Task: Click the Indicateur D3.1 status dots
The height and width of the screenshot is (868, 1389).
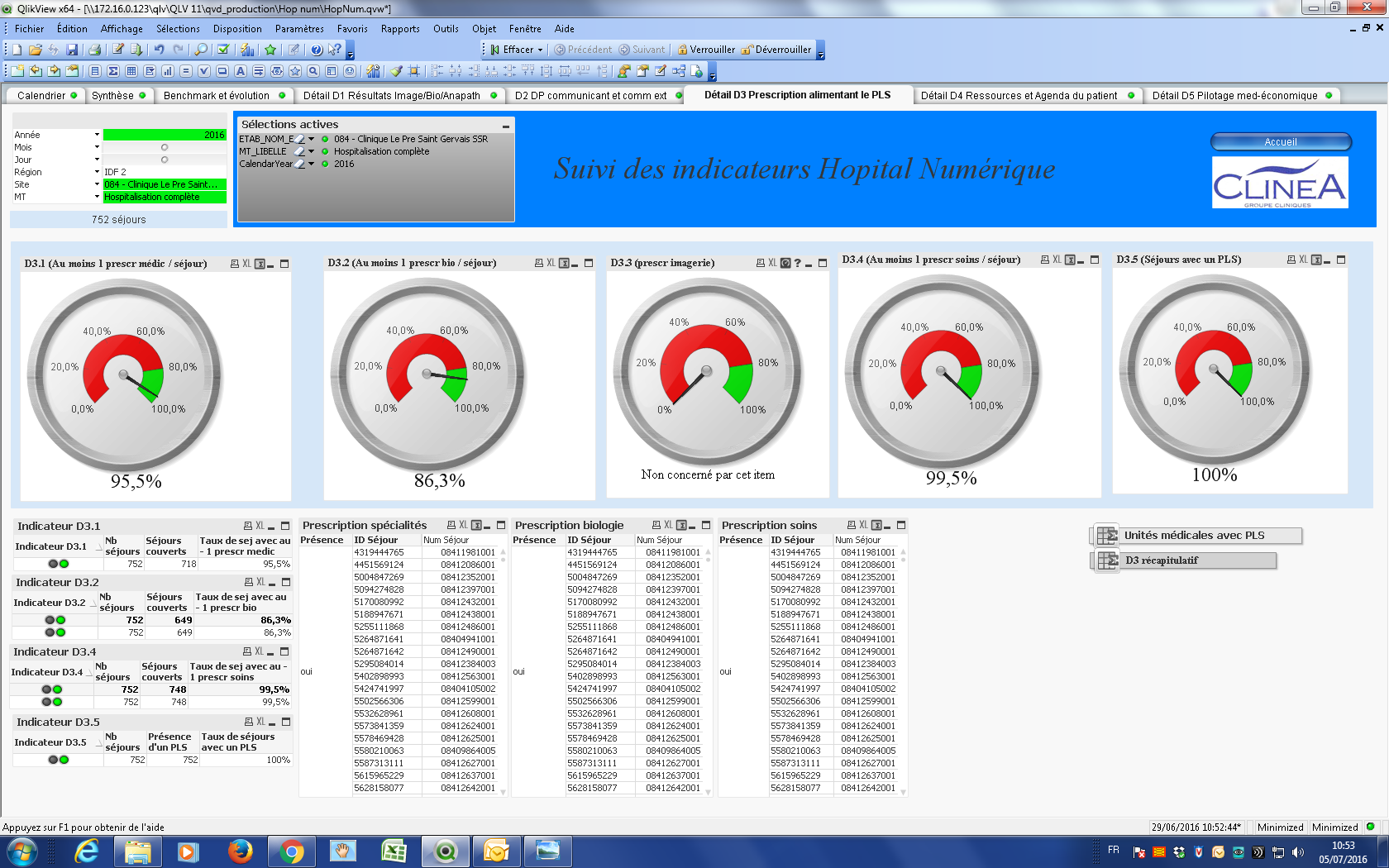Action: pos(59,564)
